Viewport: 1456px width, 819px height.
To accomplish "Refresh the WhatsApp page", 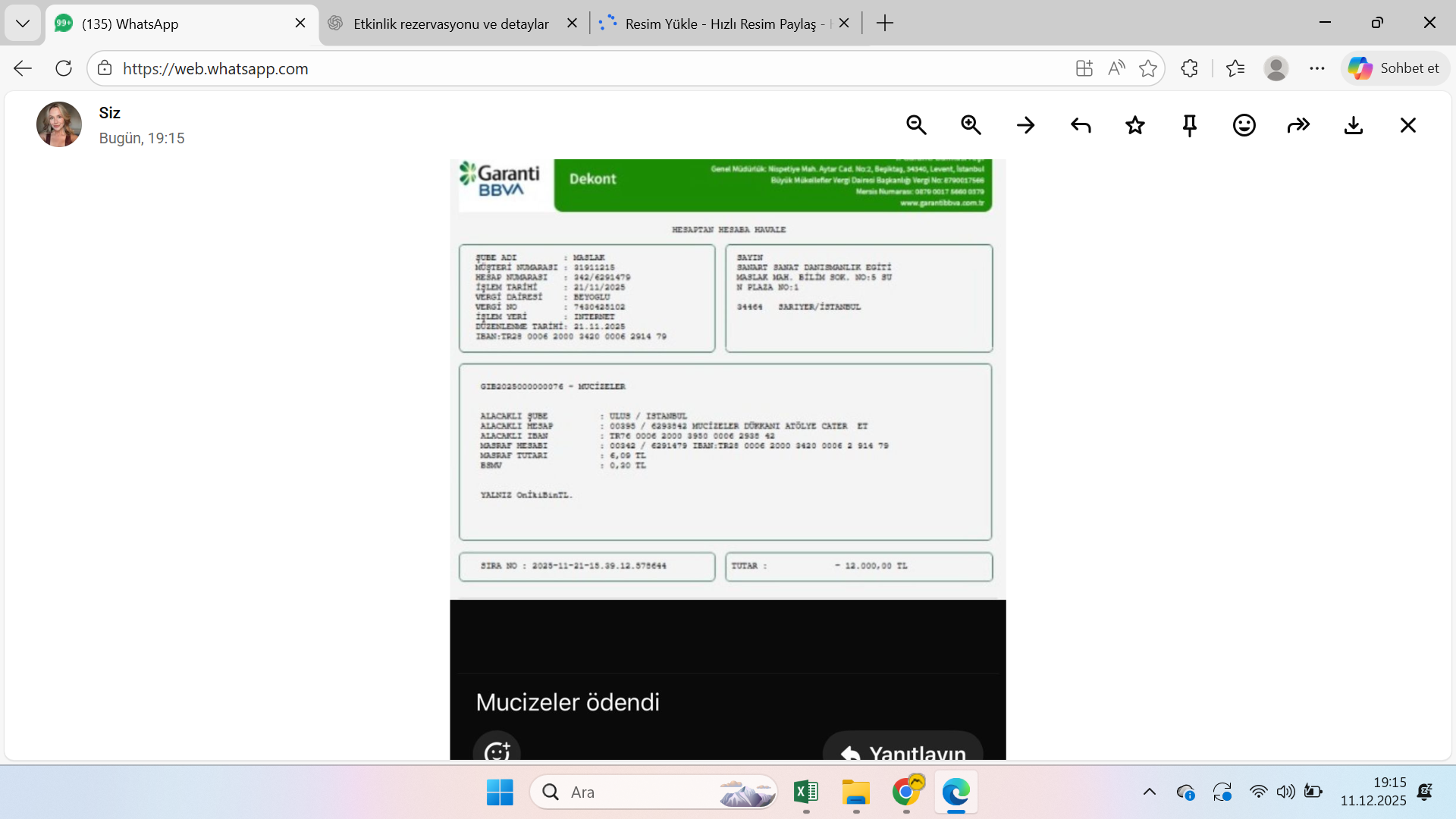I will [64, 68].
